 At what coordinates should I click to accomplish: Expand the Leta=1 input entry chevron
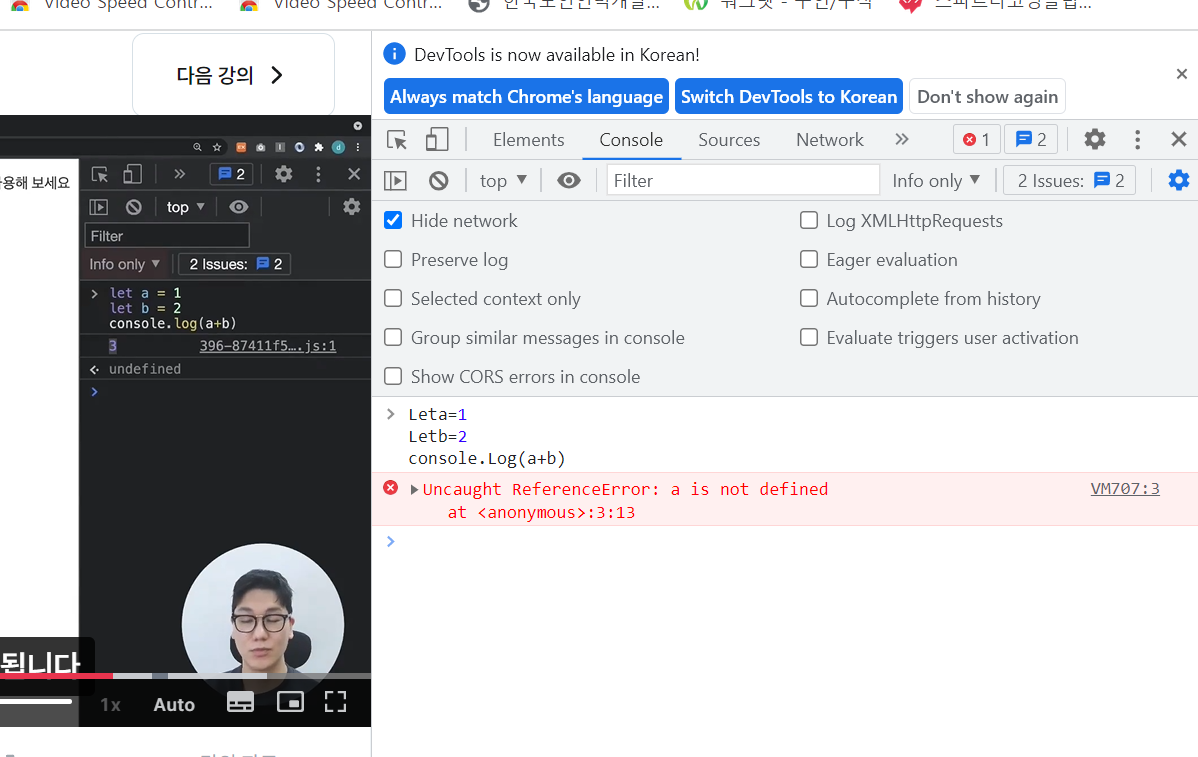coord(390,414)
